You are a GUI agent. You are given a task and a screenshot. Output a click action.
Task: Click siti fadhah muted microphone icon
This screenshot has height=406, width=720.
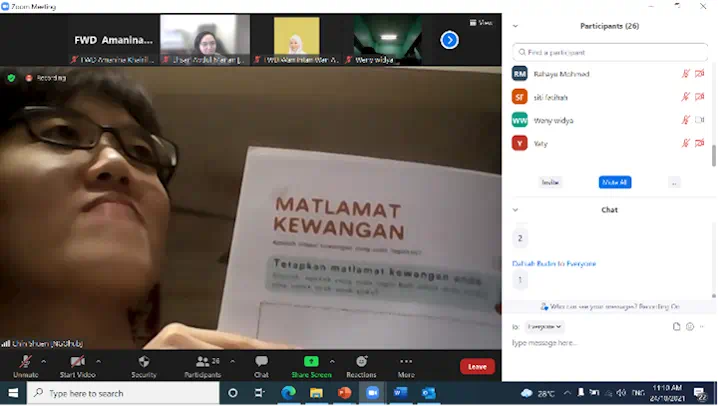point(686,97)
